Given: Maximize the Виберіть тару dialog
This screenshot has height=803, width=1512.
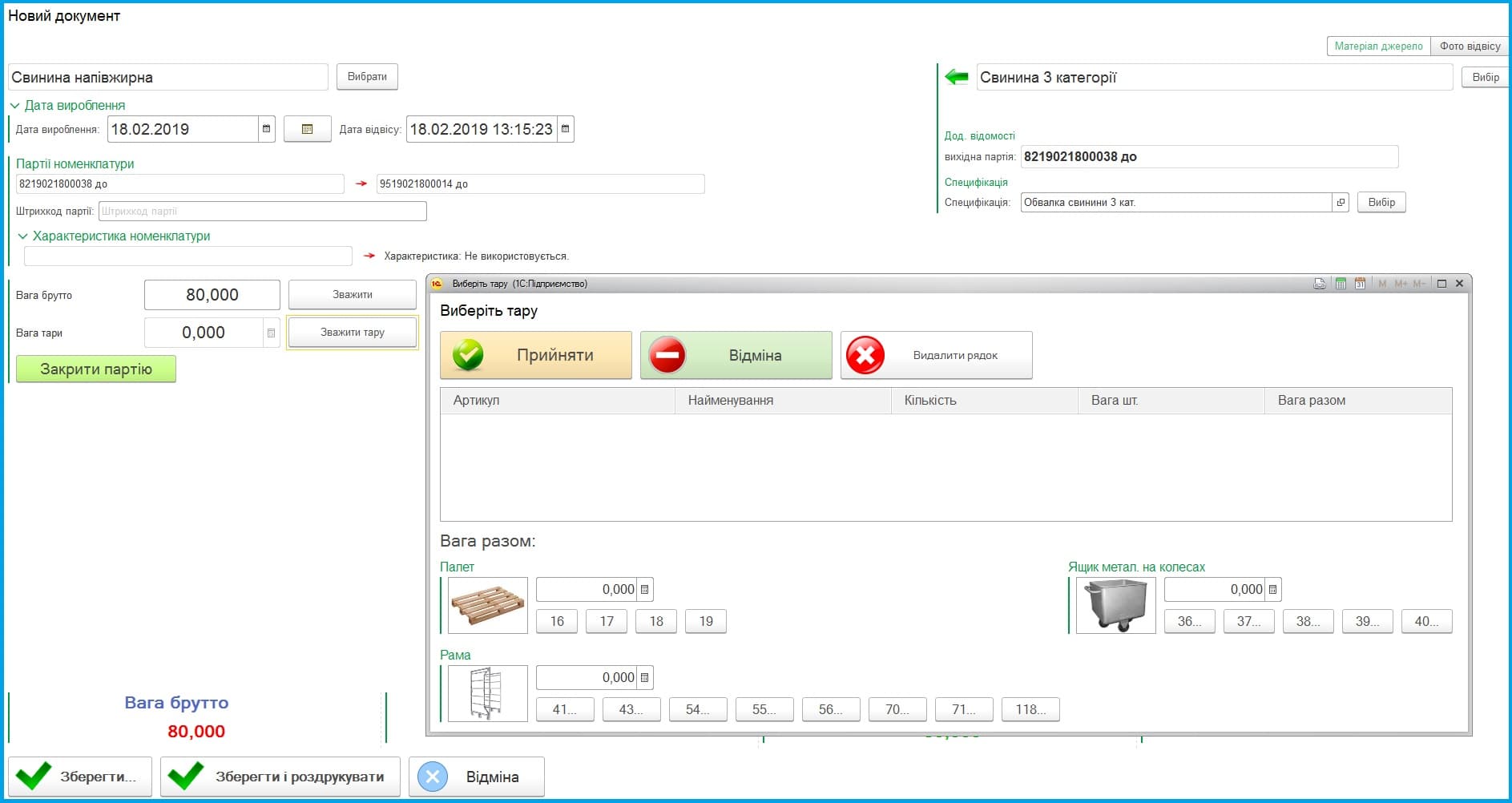Looking at the screenshot, I should (1441, 284).
